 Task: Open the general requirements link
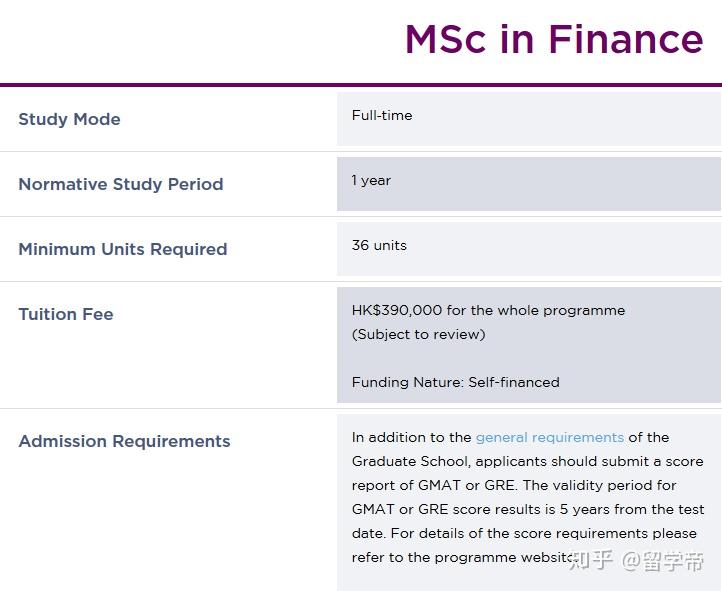[x=549, y=437]
